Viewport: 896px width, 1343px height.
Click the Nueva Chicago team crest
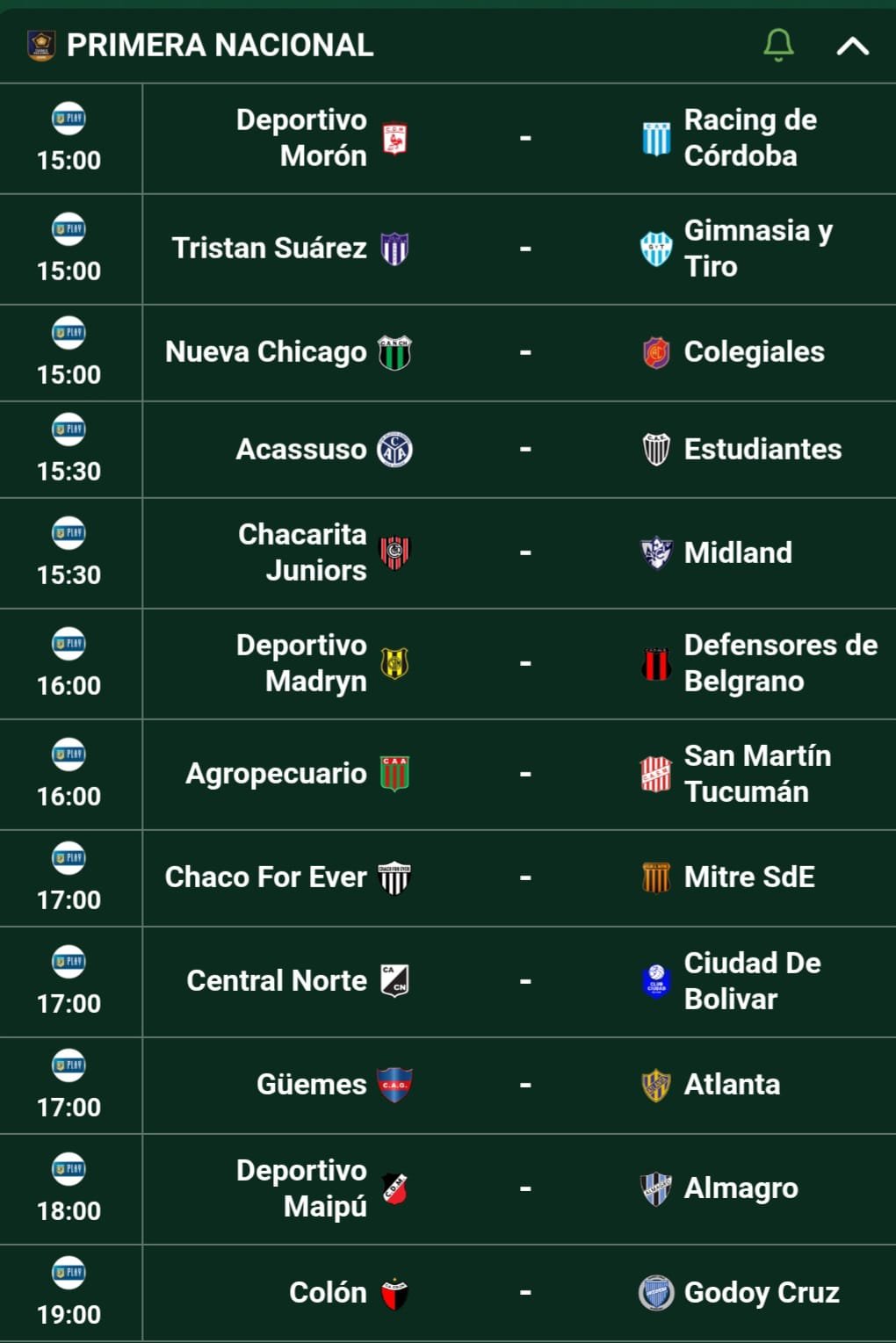coord(394,353)
